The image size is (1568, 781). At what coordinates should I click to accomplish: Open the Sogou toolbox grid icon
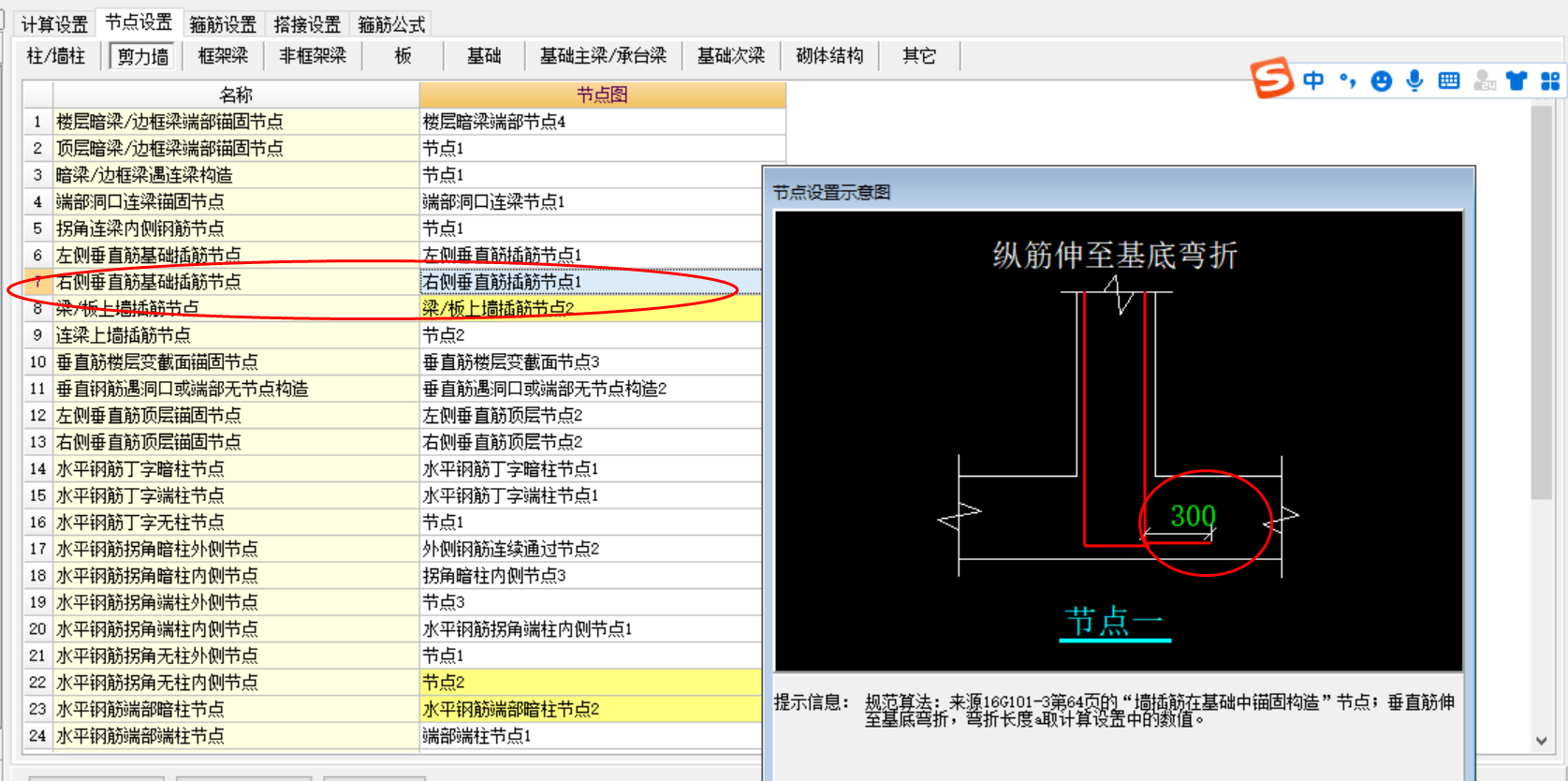point(1550,81)
